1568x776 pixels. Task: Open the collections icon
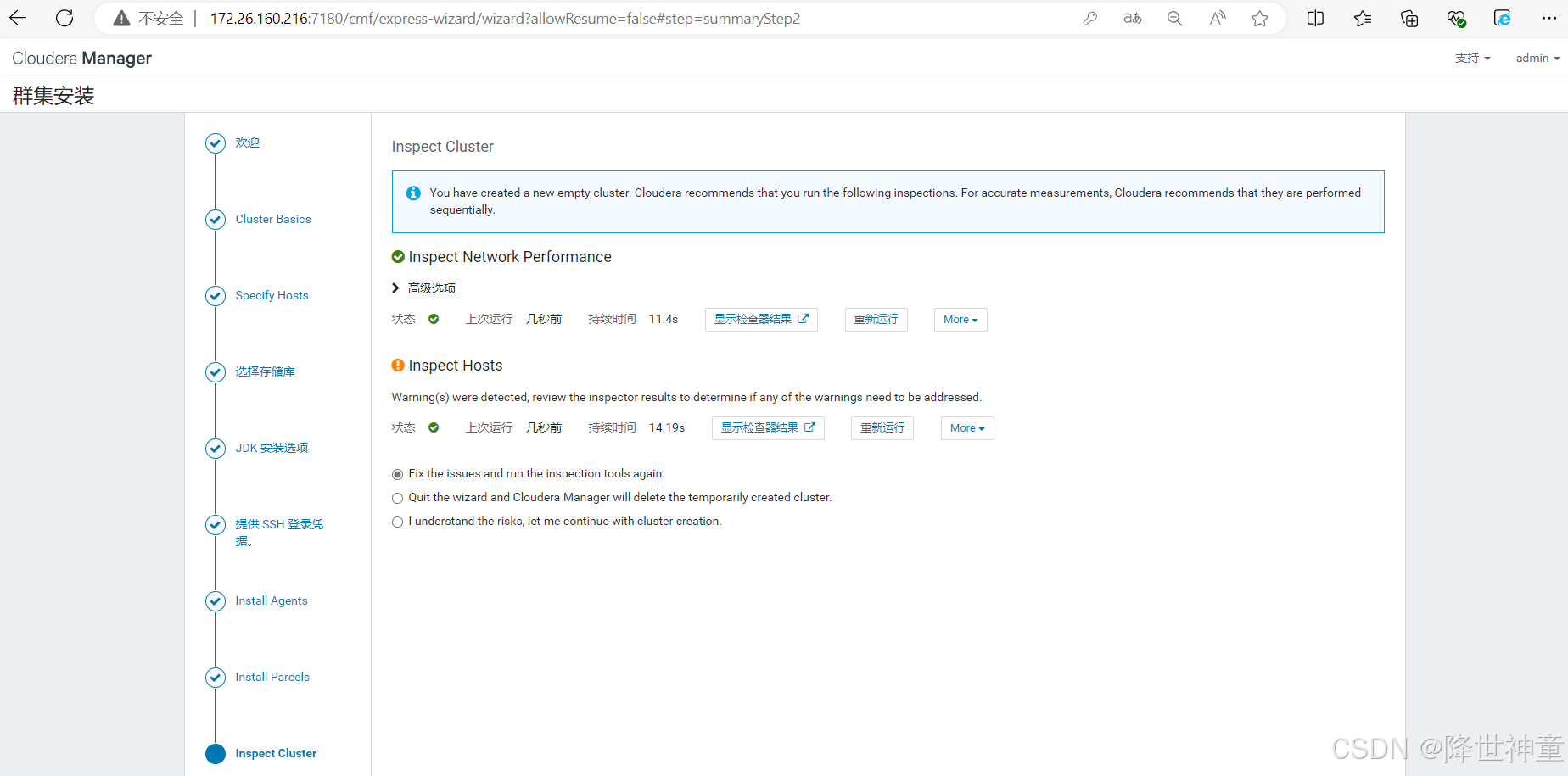(x=1409, y=19)
